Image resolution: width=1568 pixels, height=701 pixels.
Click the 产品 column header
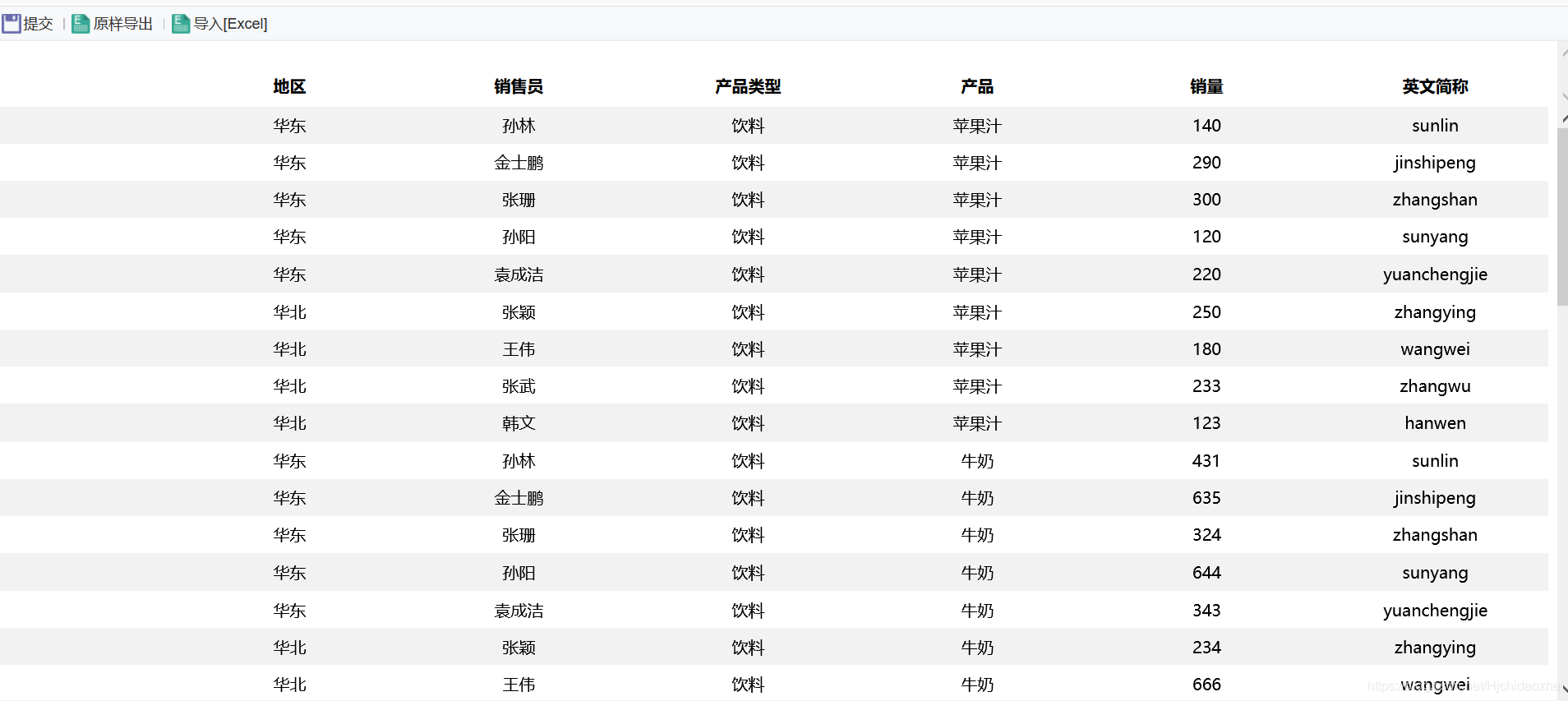[x=977, y=86]
